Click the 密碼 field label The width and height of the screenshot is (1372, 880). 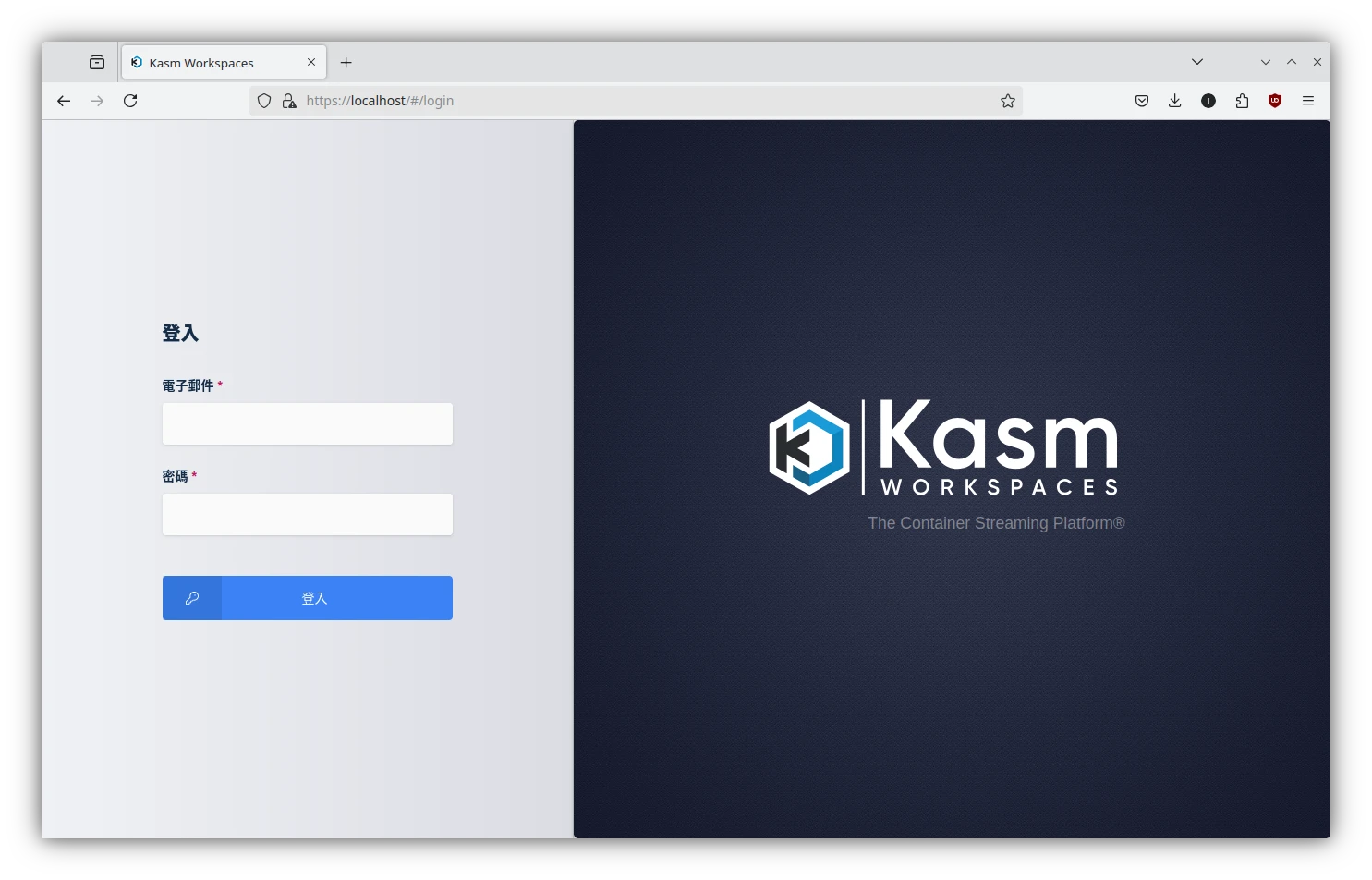[x=175, y=476]
